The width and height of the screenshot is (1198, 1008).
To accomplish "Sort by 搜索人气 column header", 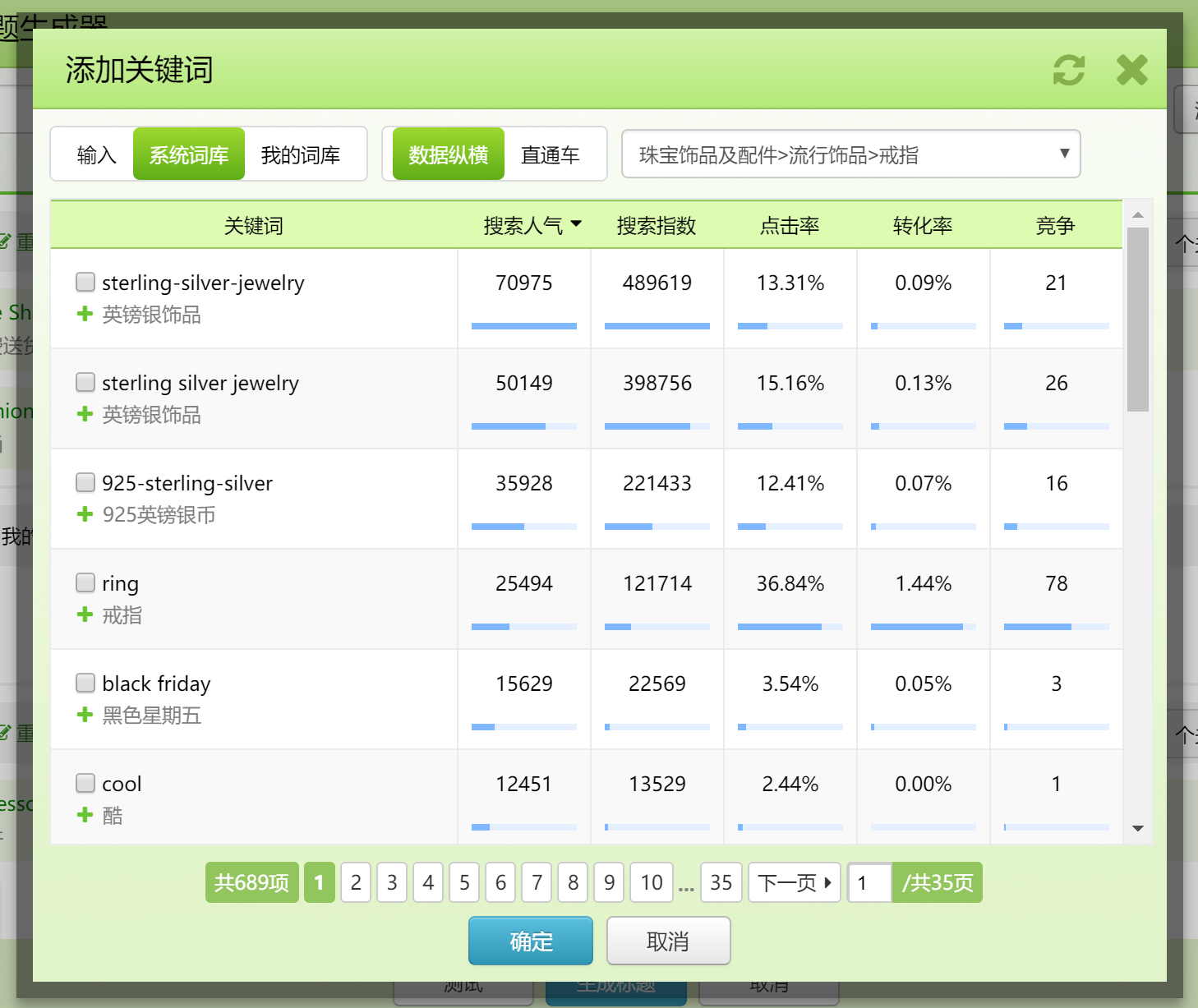I will (x=523, y=225).
